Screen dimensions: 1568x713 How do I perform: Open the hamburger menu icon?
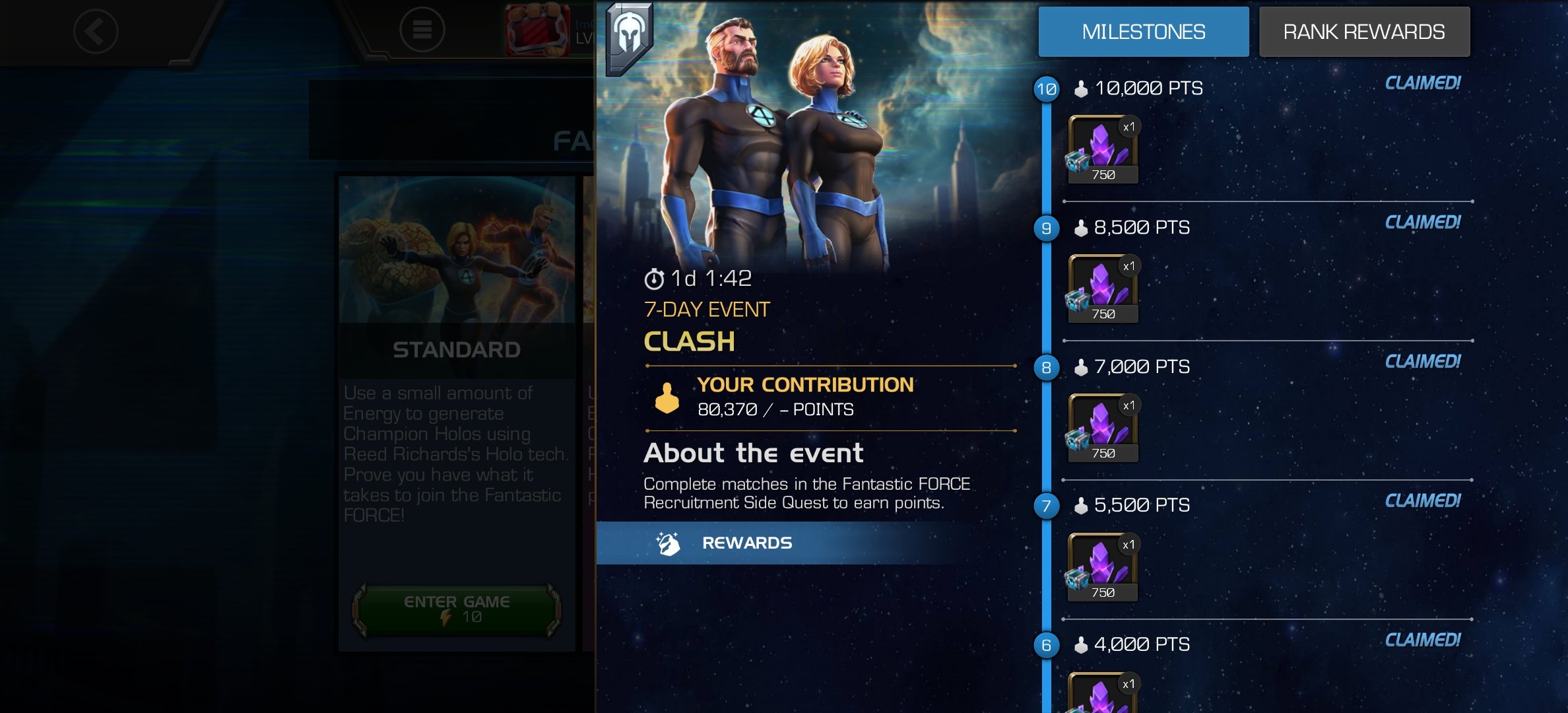tap(422, 30)
